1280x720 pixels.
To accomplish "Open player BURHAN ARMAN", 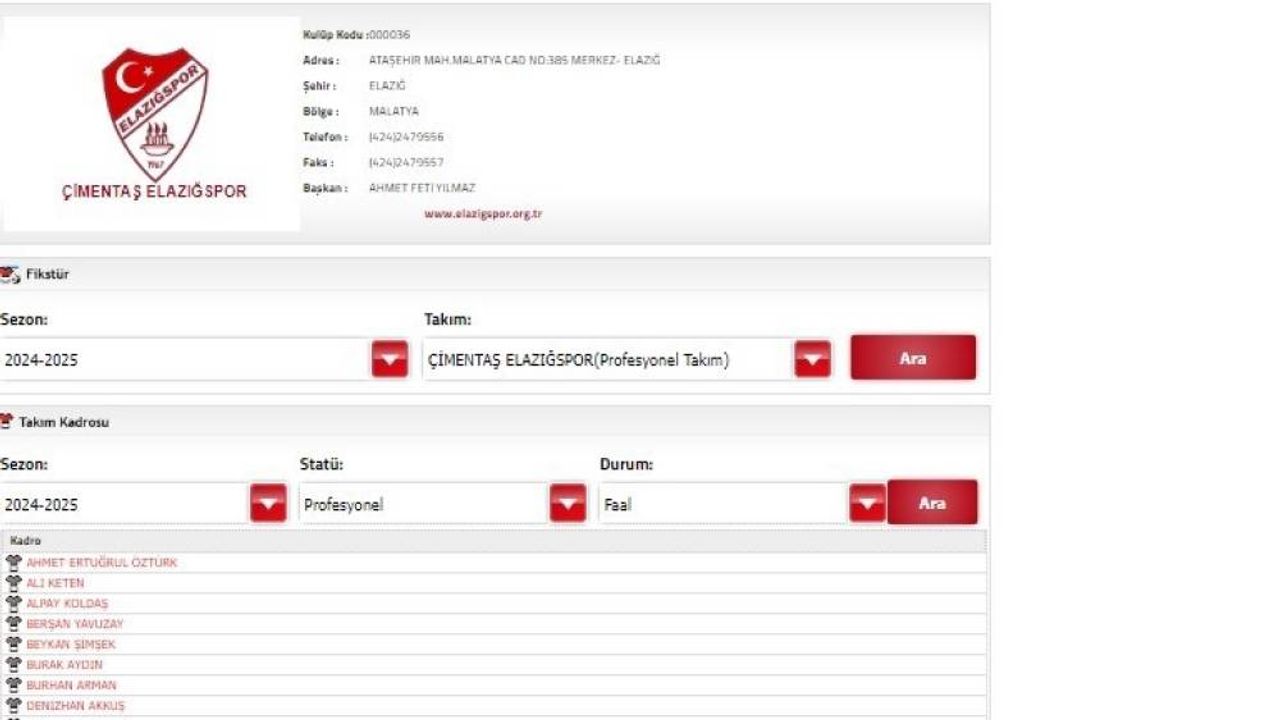I will pos(71,685).
